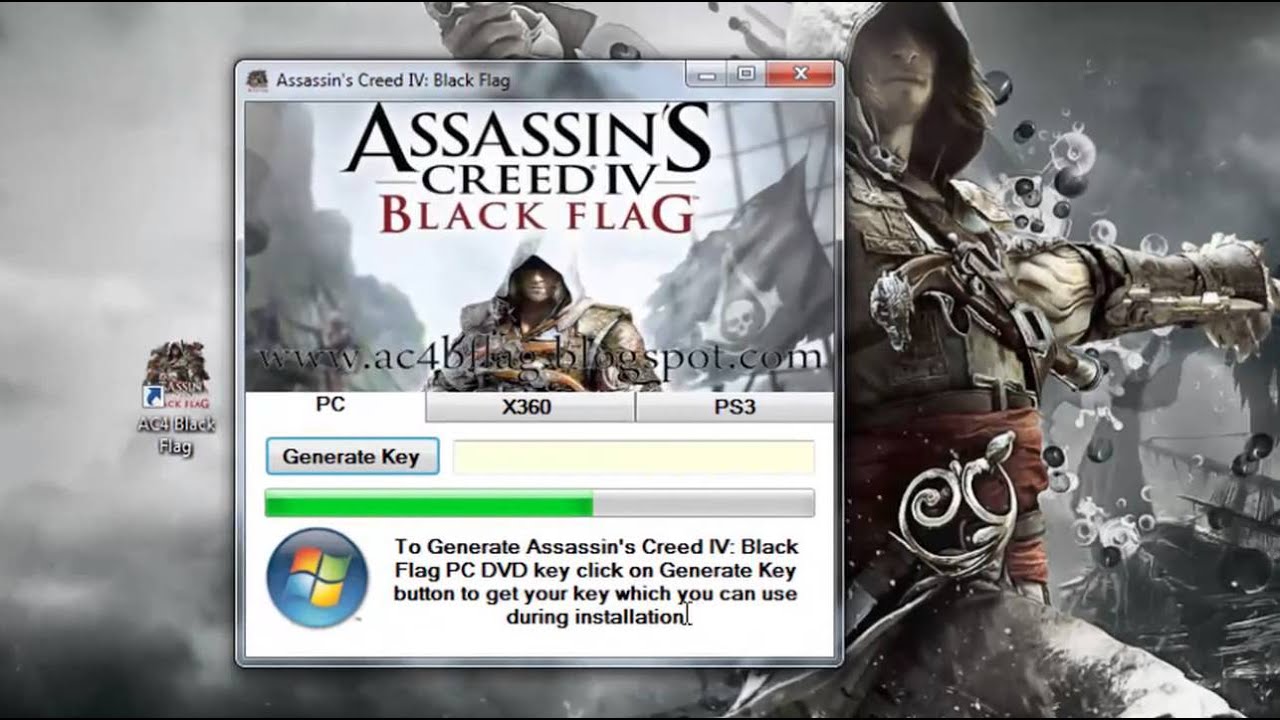Image resolution: width=1280 pixels, height=720 pixels.
Task: Switch to the PC tab
Action: (x=330, y=405)
